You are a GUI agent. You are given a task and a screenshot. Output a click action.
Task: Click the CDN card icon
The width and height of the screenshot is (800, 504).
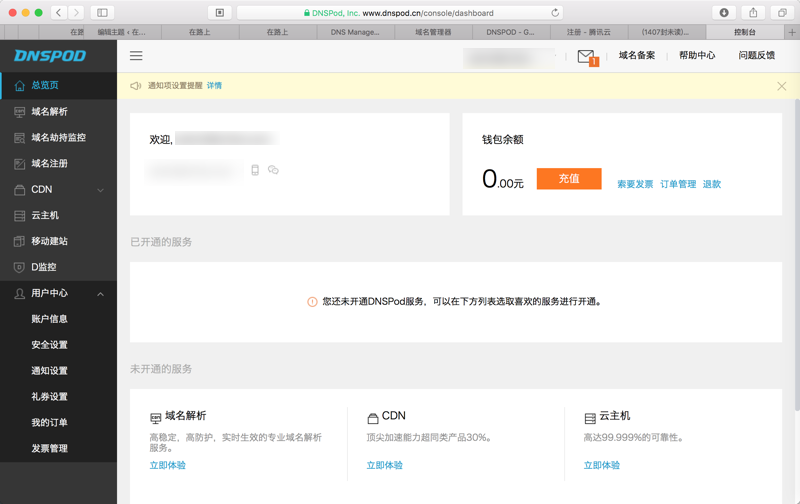(373, 418)
